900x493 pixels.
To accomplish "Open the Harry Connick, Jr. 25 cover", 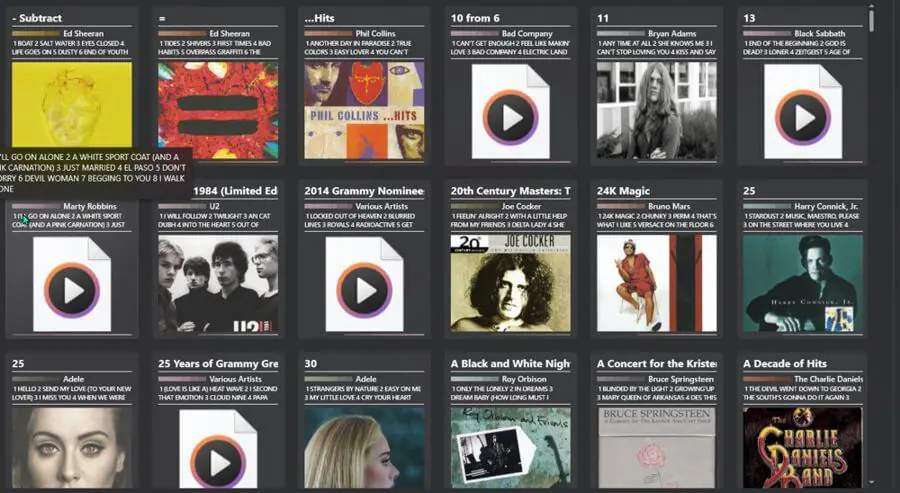I will tap(802, 284).
